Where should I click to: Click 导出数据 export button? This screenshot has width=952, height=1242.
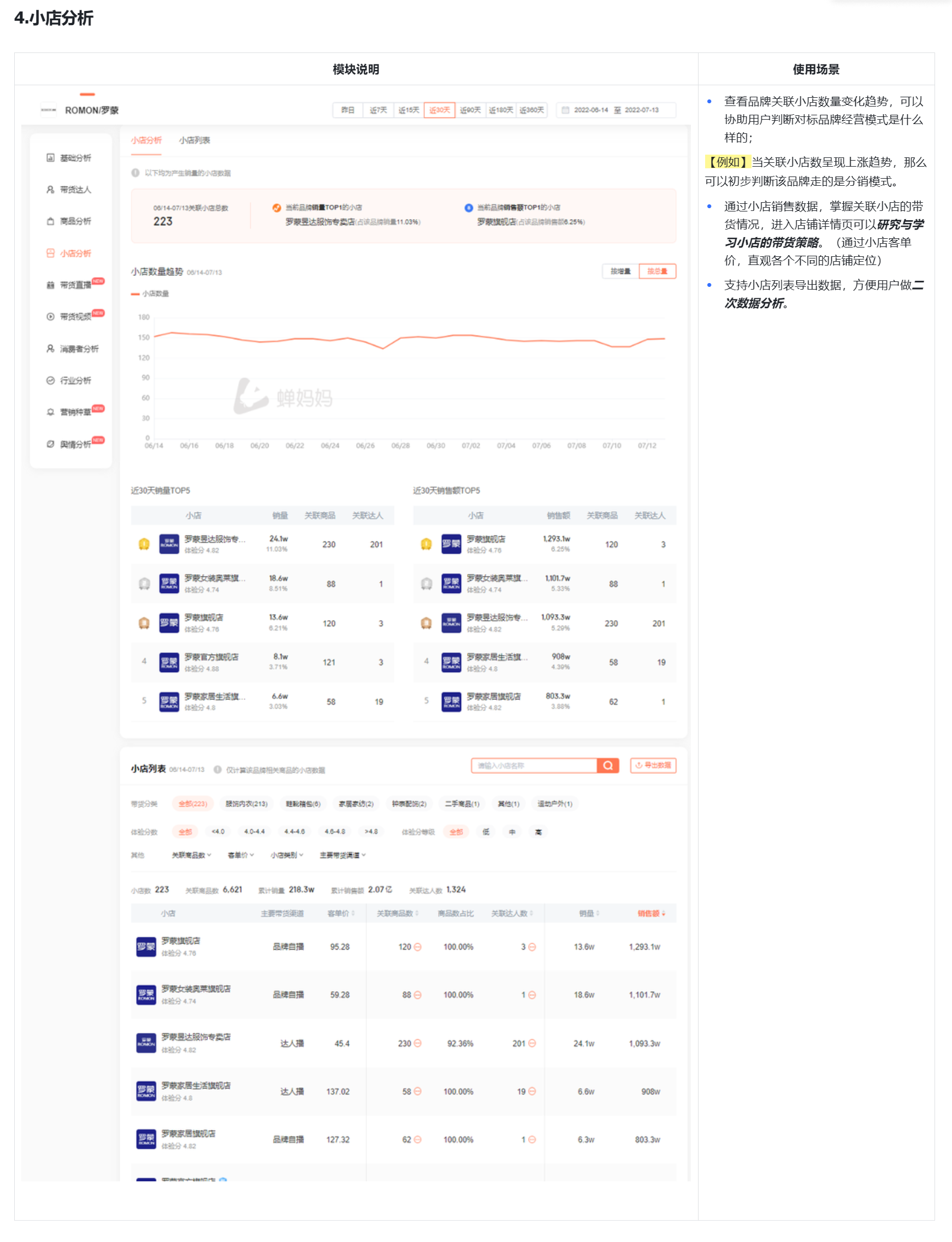tap(653, 766)
